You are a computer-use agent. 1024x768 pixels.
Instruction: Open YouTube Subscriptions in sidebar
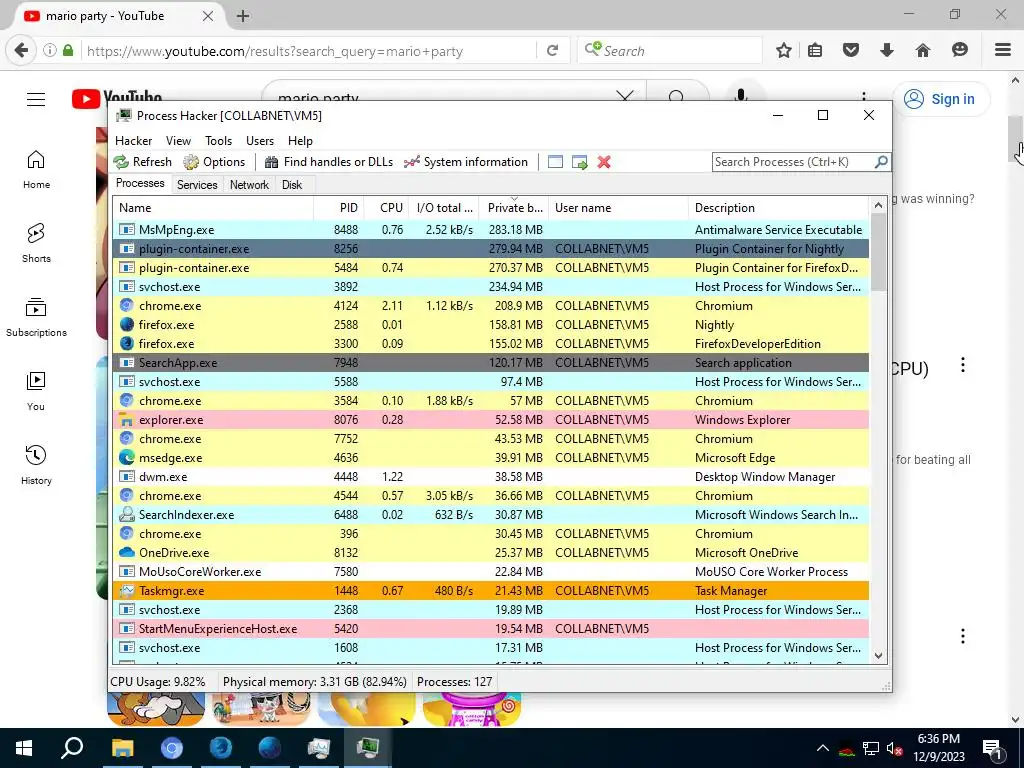pos(36,317)
